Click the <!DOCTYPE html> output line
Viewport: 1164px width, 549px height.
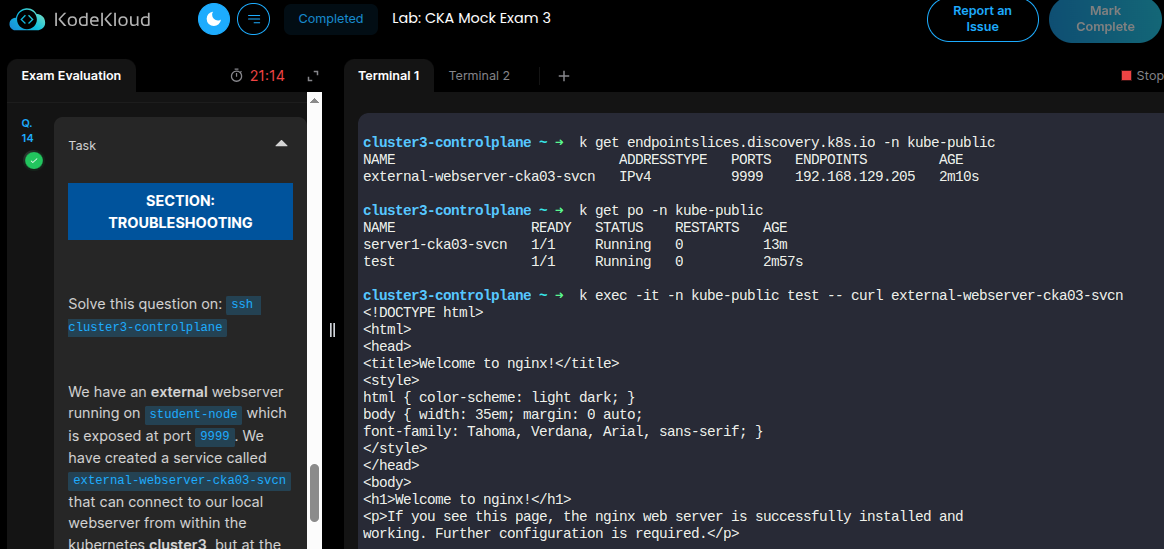[423, 312]
